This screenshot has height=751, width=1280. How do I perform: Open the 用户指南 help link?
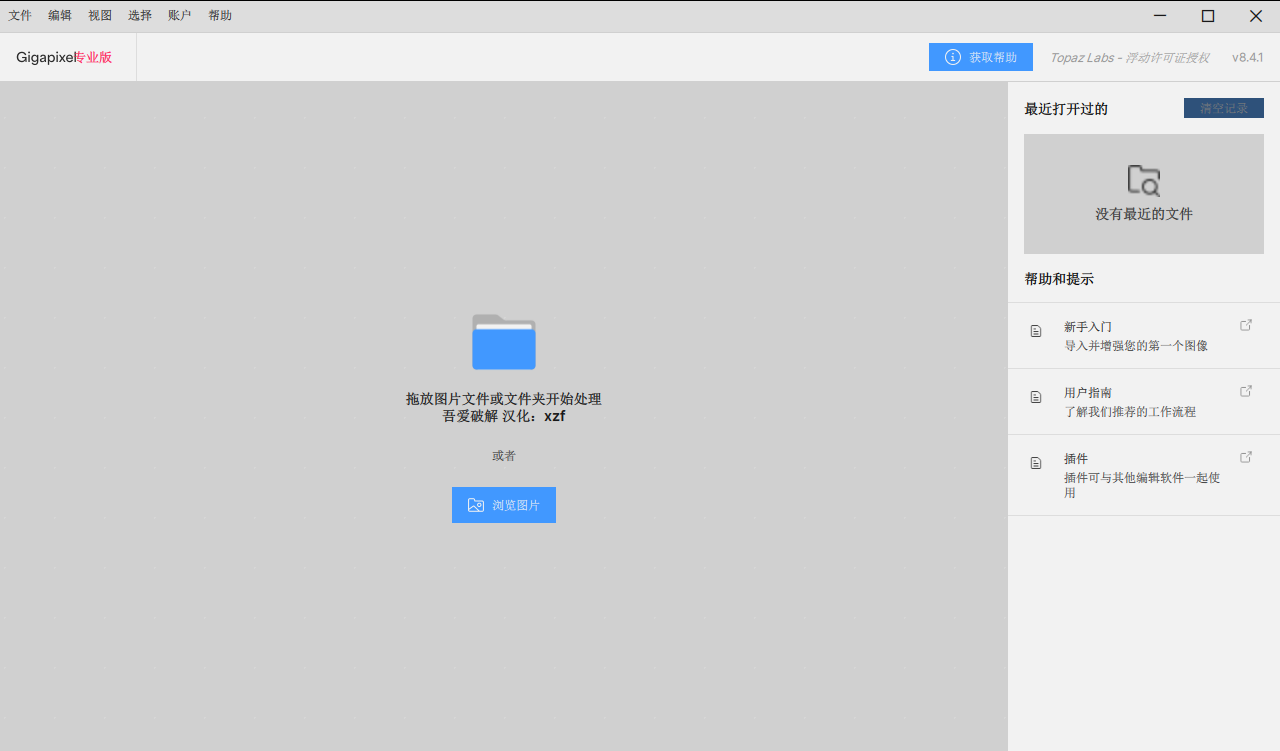tap(1144, 402)
